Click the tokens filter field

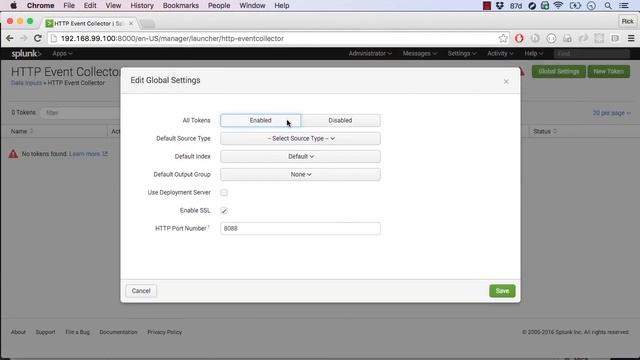[80, 113]
